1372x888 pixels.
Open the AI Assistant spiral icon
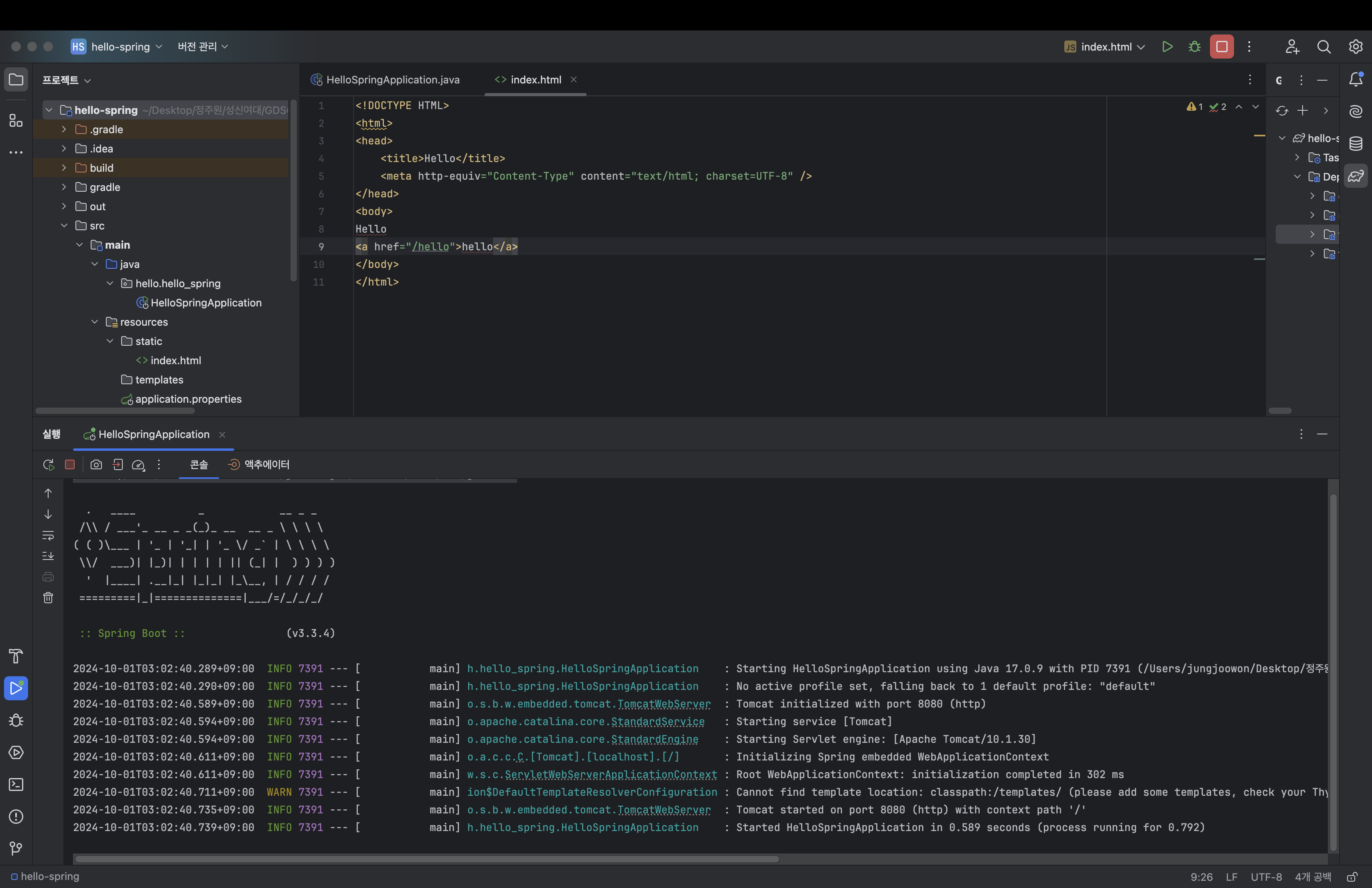[x=1356, y=111]
